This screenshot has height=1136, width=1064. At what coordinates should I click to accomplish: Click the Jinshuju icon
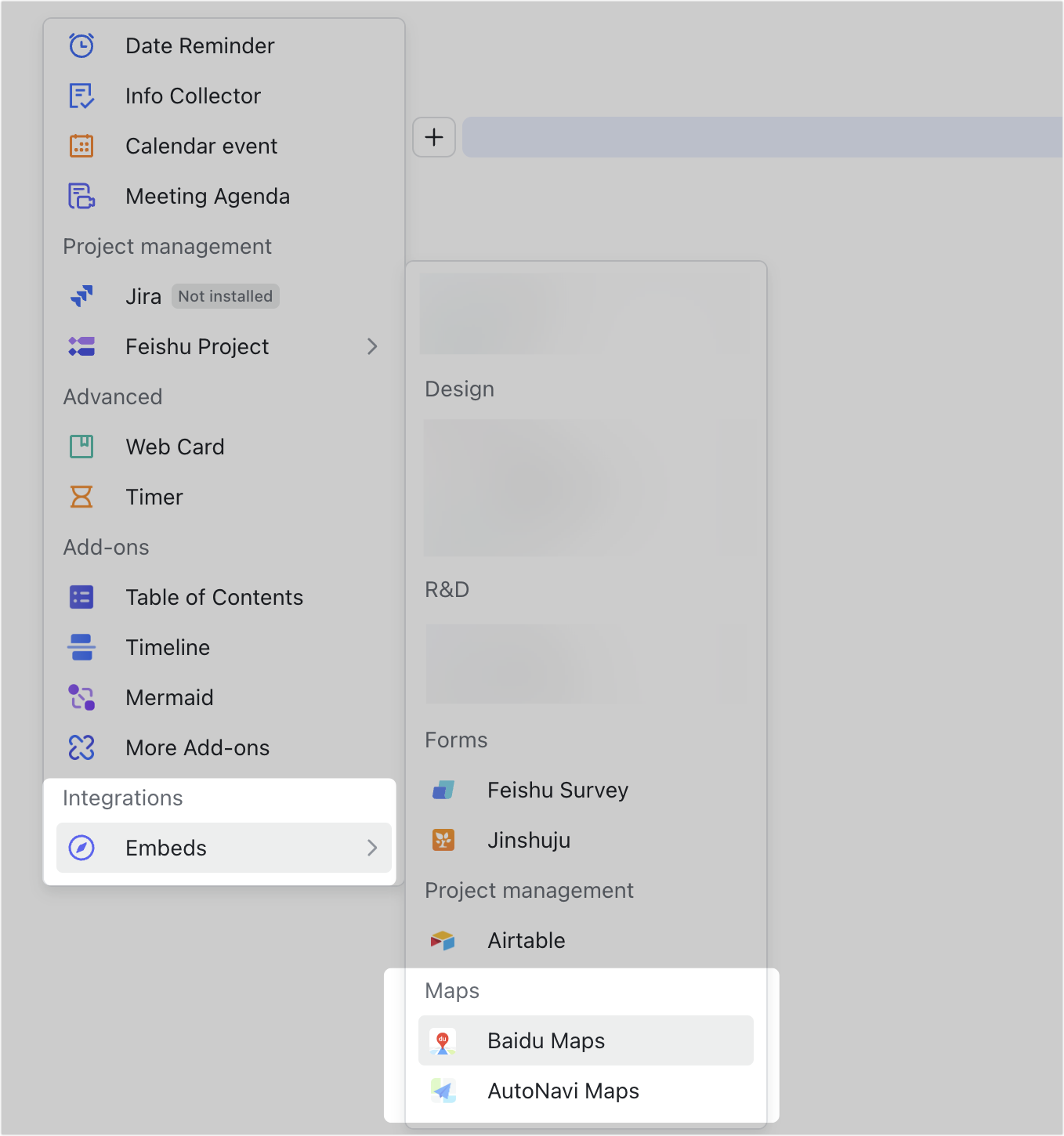[443, 840]
